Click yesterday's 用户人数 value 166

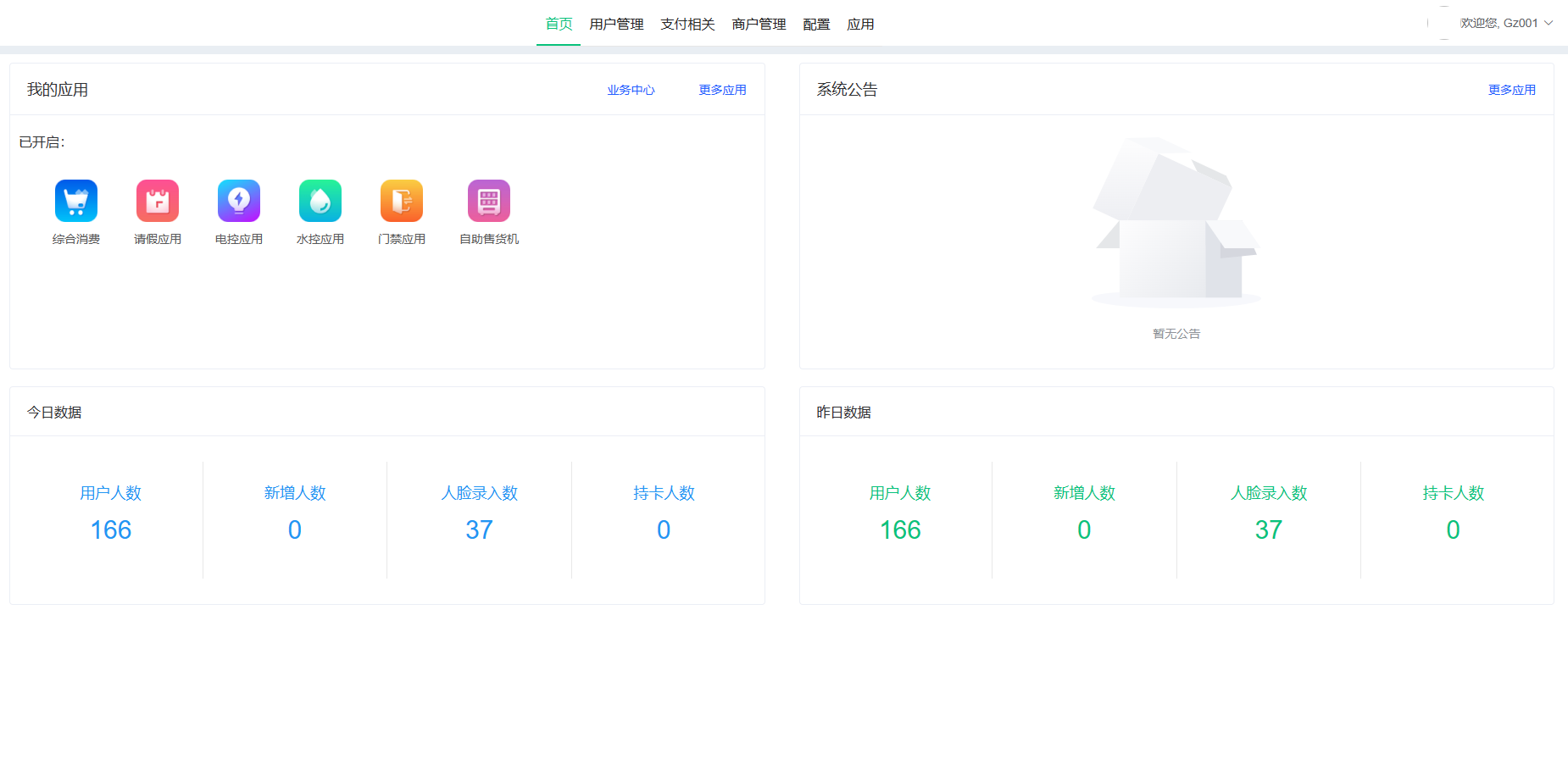[x=900, y=529]
